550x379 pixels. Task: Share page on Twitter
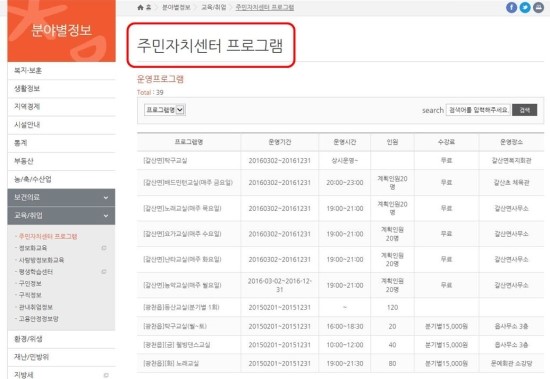pyautogui.click(x=525, y=7)
